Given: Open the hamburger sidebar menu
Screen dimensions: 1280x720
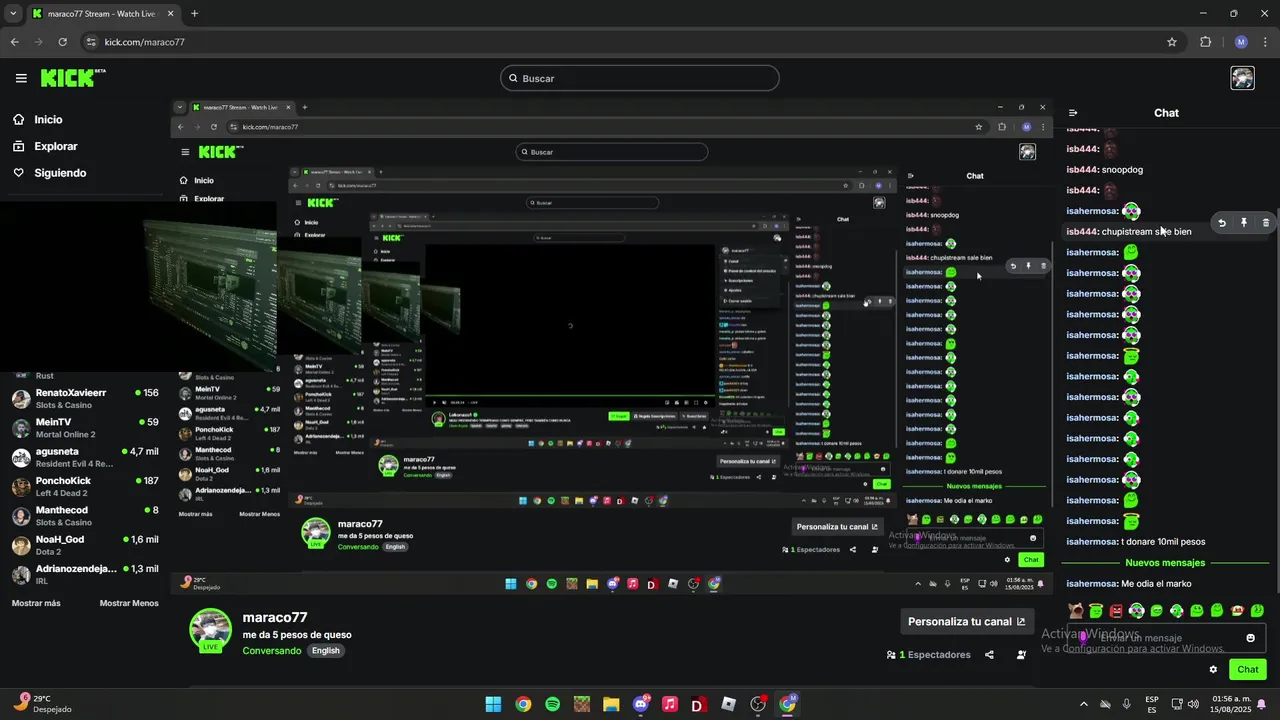Looking at the screenshot, I should pos(21,78).
